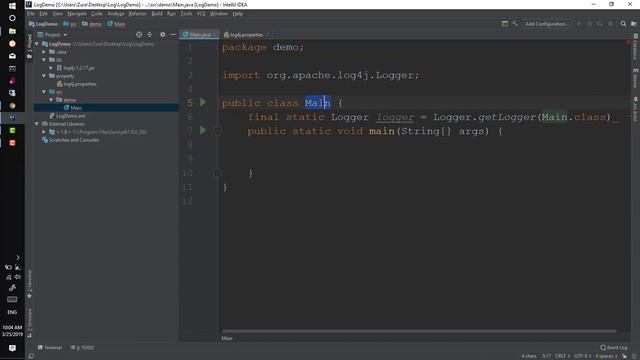Click the Cortana circle on the taskbar
This screenshot has width=640, height=360.
(12, 18)
